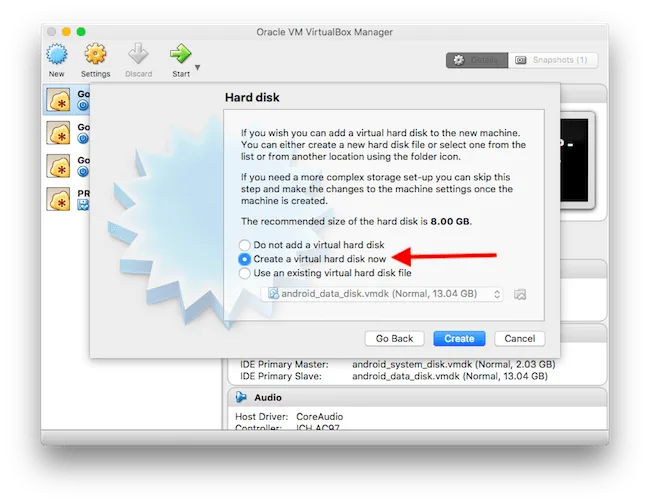Select Use an existing virtual hard disk file
The height and width of the screenshot is (504, 650).
click(245, 273)
